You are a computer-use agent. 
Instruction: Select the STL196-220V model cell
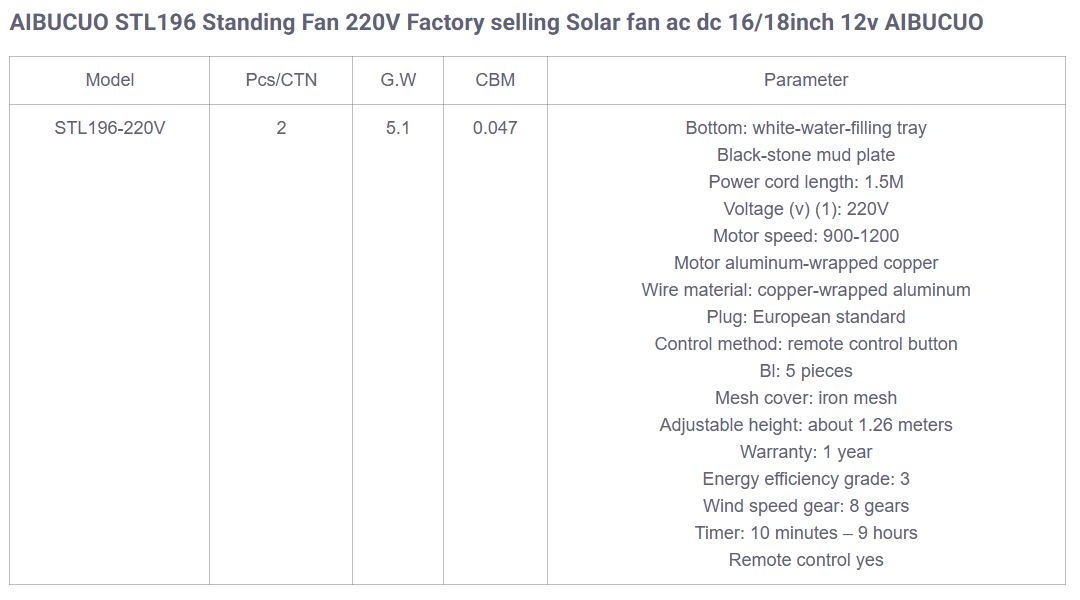point(110,128)
